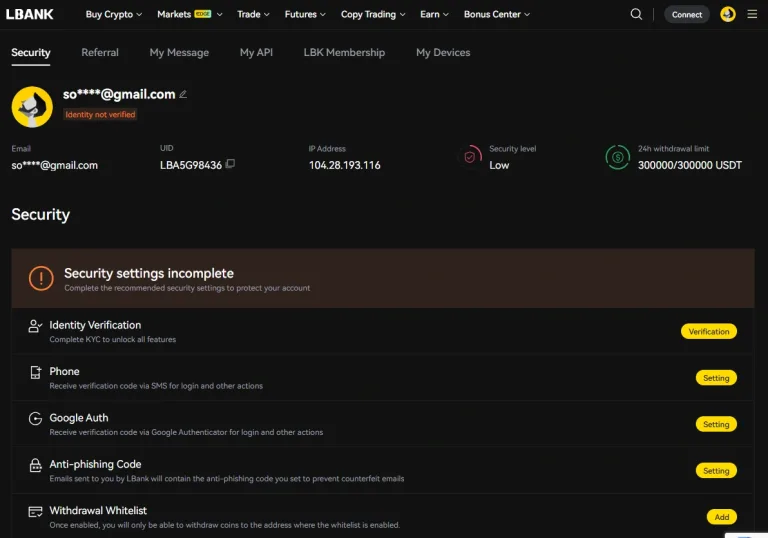Image resolution: width=768 pixels, height=538 pixels.
Task: Open the profile avatar icon in header
Action: point(728,14)
